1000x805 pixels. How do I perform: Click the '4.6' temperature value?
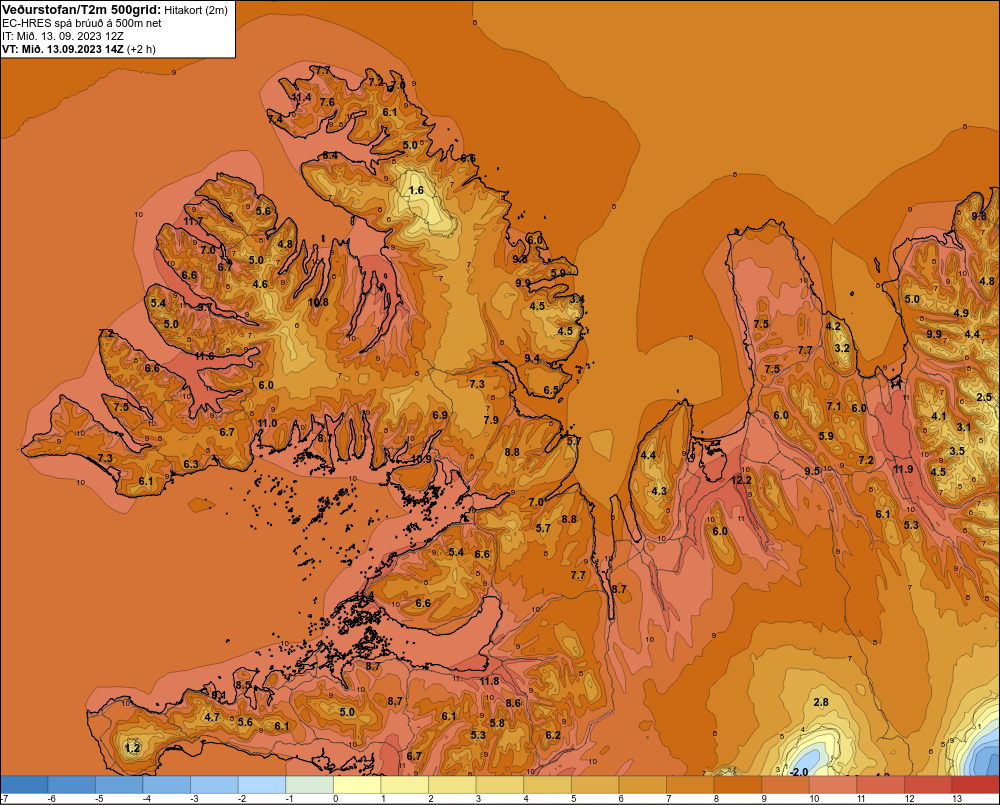pos(260,284)
